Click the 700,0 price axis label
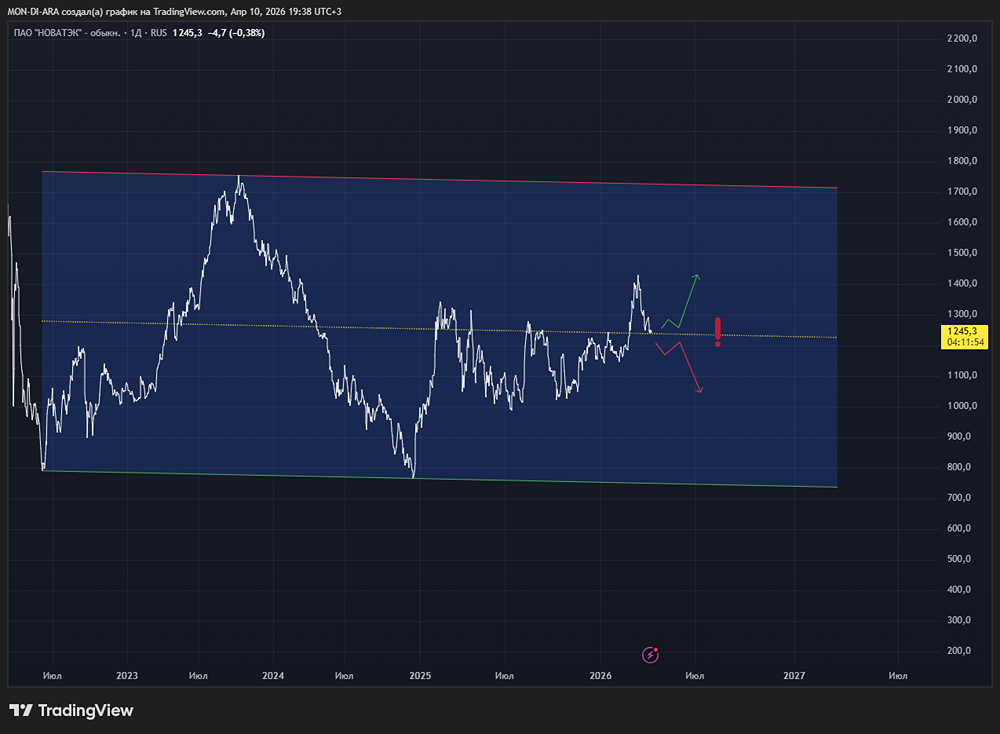 tap(959, 497)
